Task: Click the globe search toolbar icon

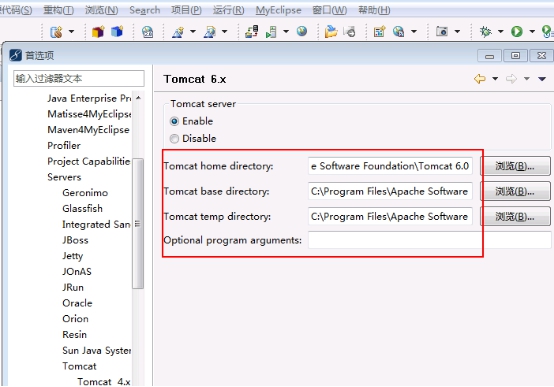Action: pos(399,32)
